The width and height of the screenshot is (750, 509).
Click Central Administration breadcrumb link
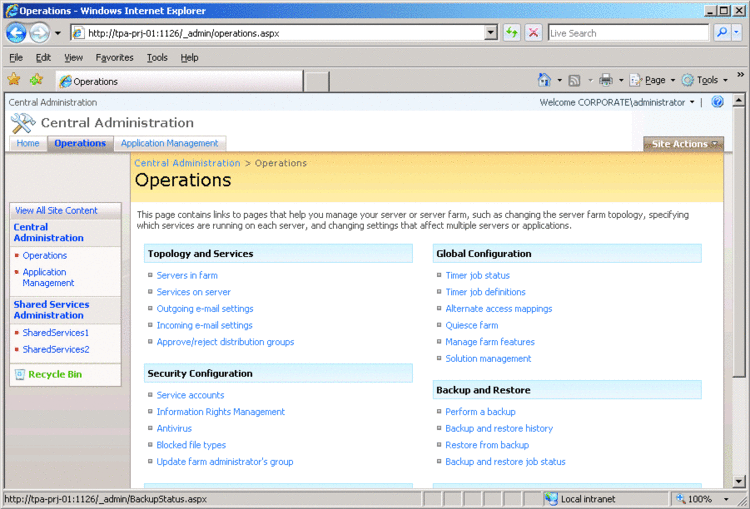[x=187, y=163]
